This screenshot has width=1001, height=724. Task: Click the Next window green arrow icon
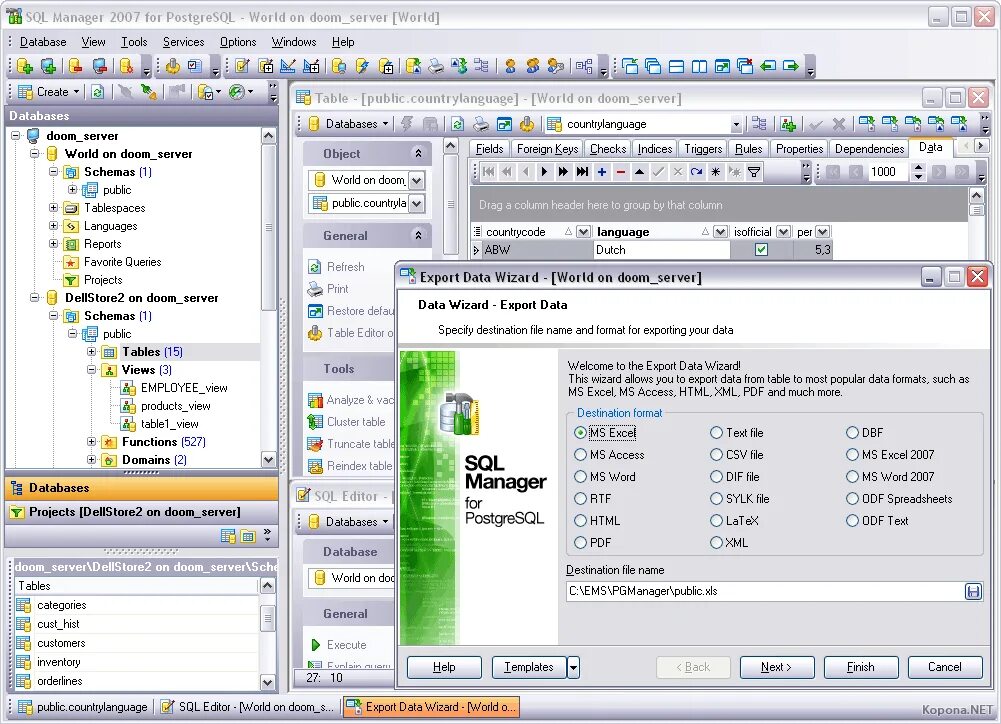coord(791,66)
